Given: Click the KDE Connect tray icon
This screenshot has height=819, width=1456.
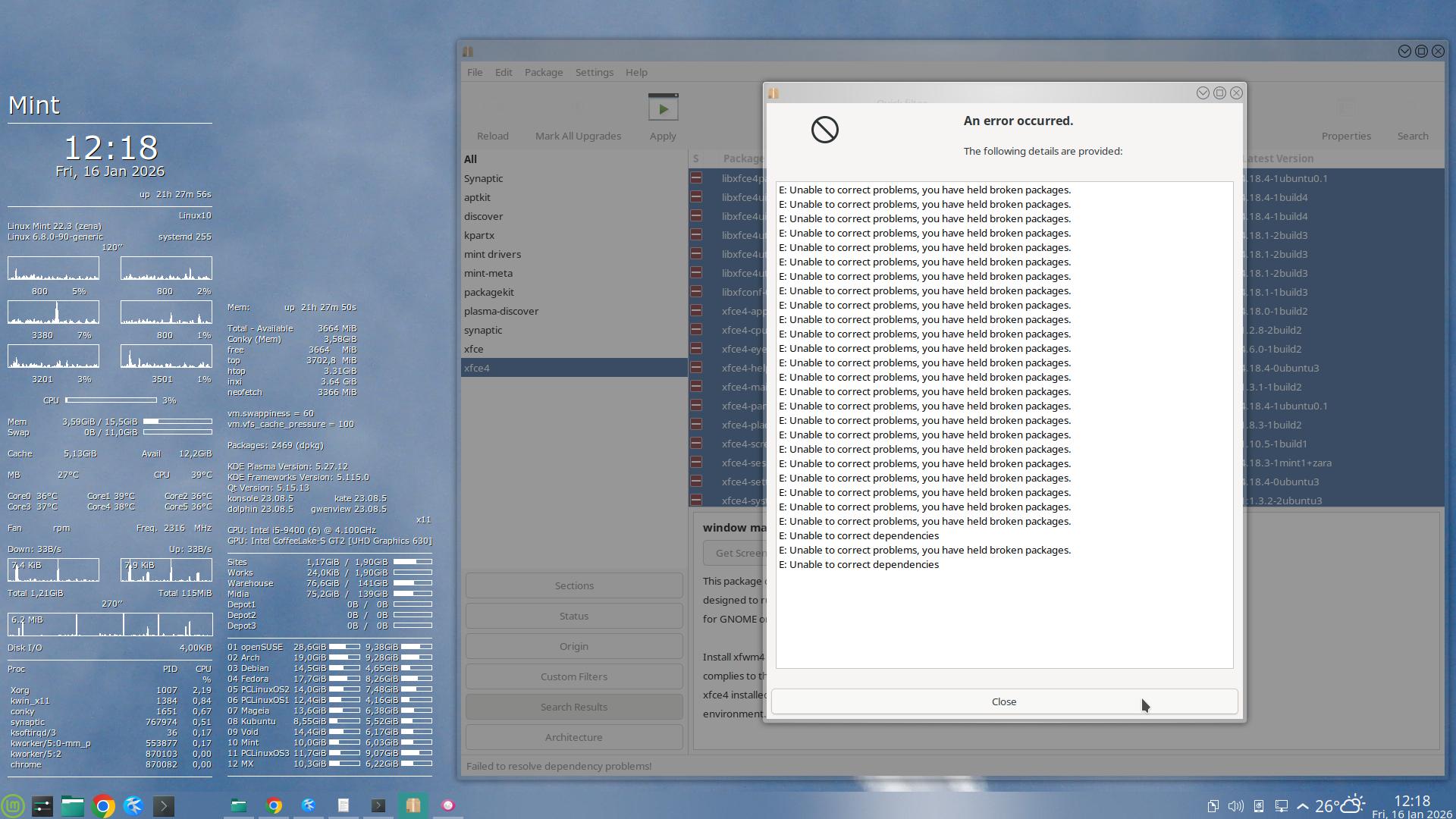Looking at the screenshot, I should pyautogui.click(x=1258, y=806).
